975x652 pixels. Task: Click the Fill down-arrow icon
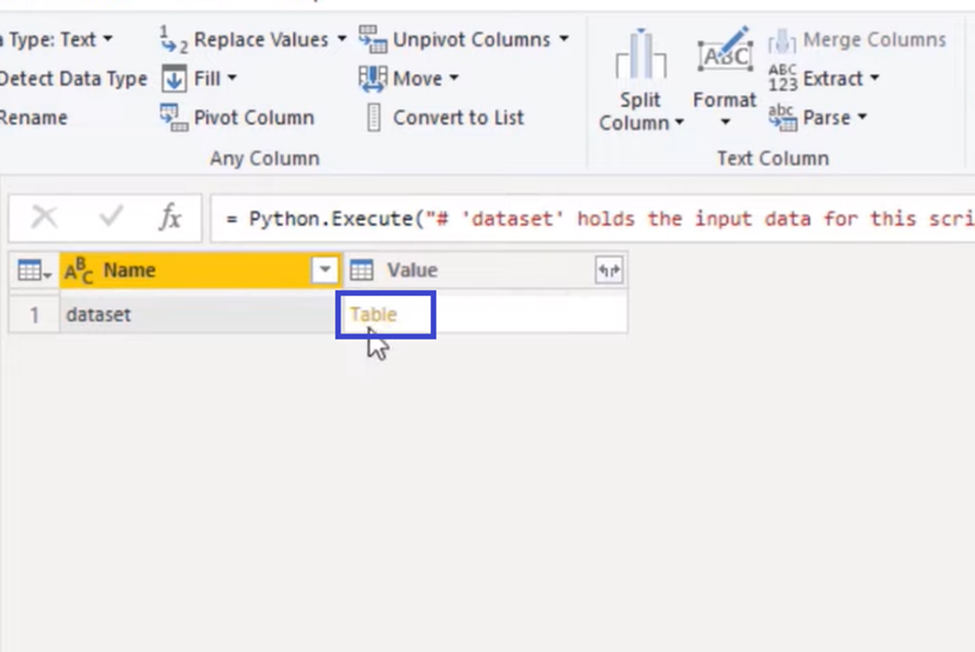[x=173, y=78]
